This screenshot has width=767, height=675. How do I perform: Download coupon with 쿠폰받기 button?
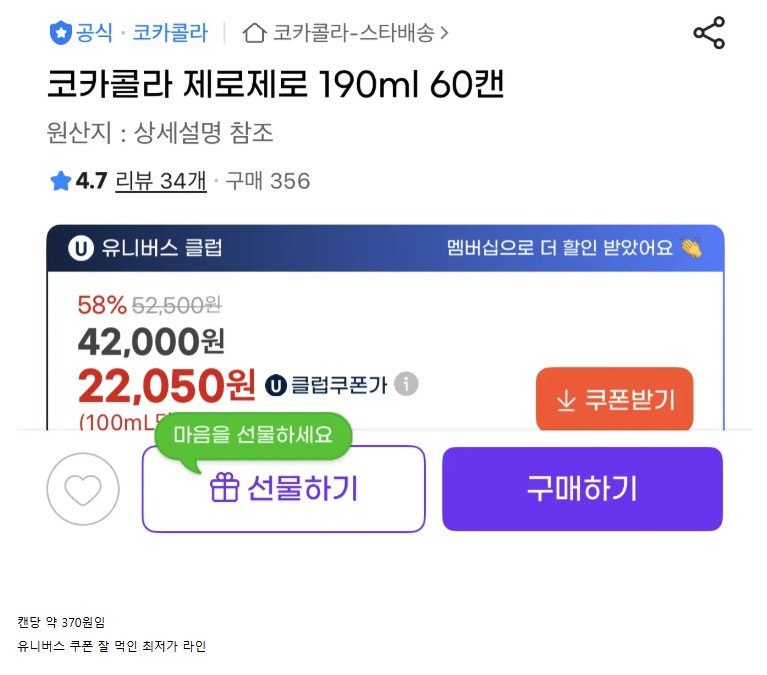pyautogui.click(x=614, y=400)
